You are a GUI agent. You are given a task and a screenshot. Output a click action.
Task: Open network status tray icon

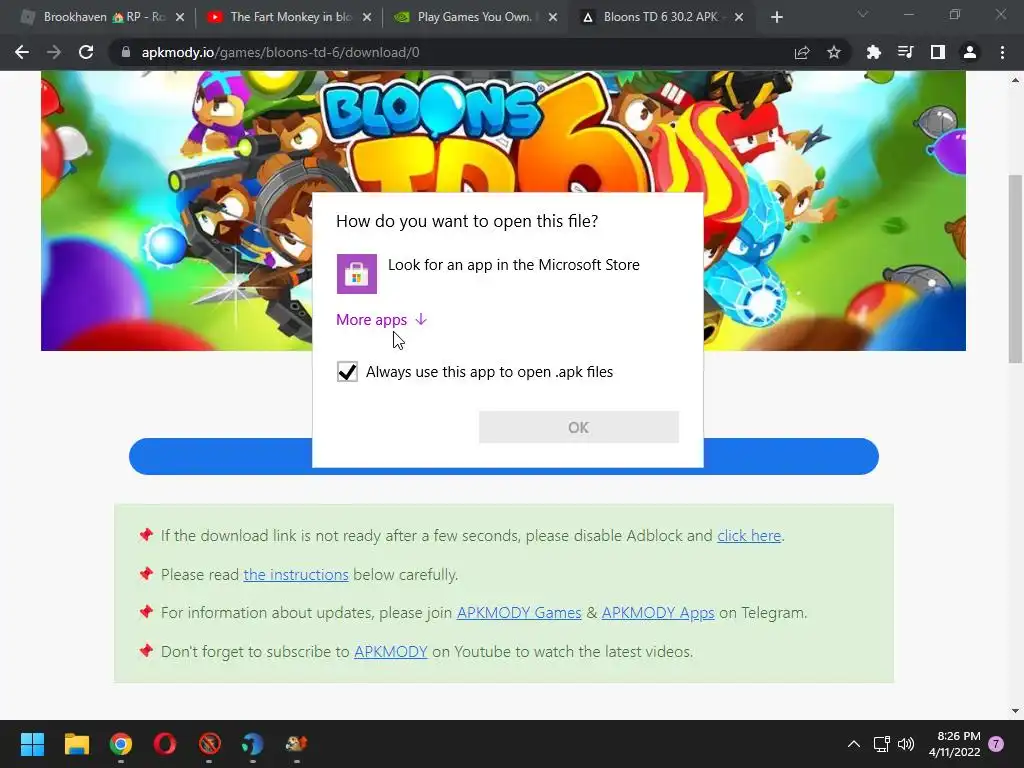(x=882, y=744)
